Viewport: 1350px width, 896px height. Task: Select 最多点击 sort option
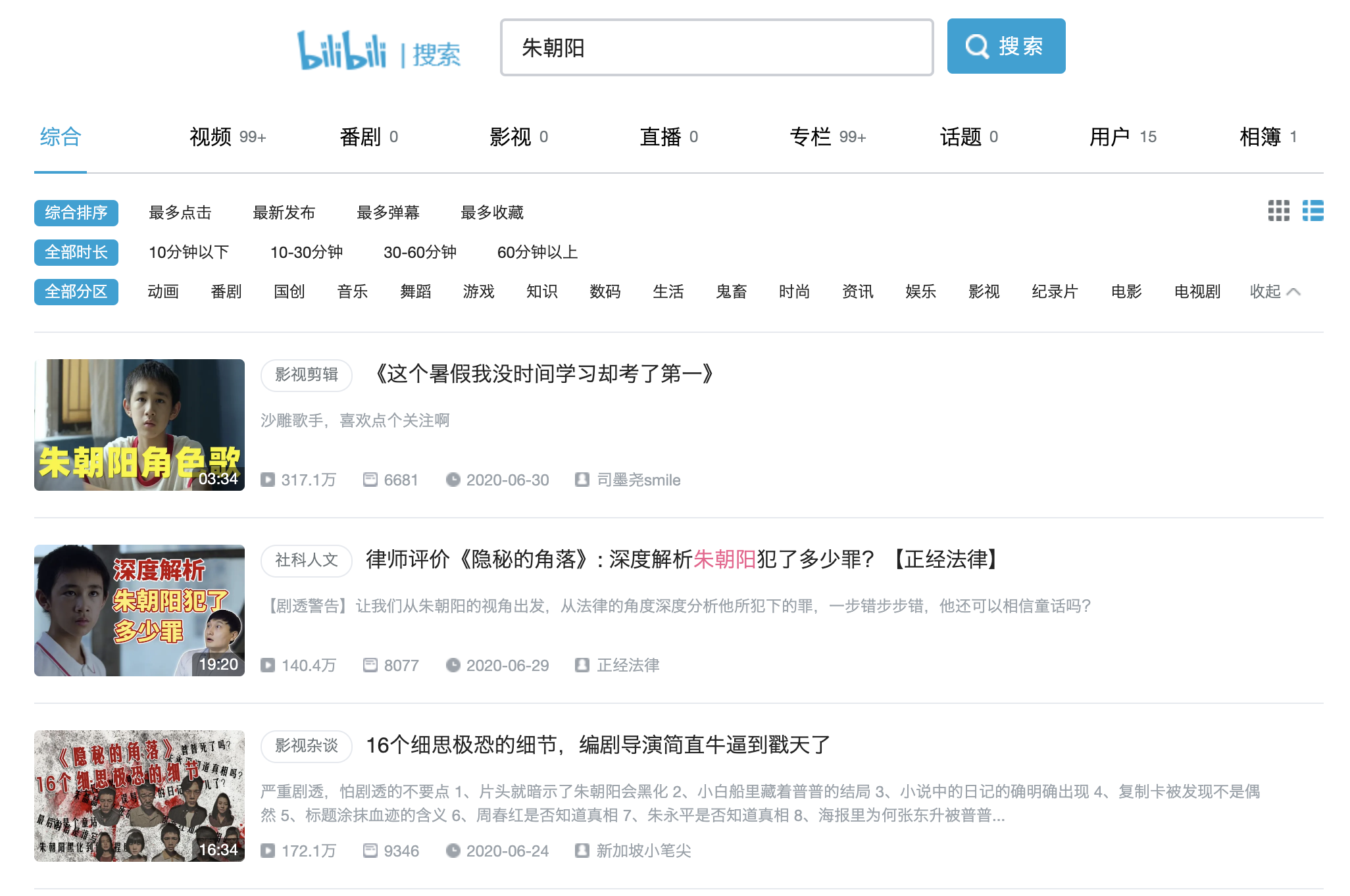[x=180, y=212]
